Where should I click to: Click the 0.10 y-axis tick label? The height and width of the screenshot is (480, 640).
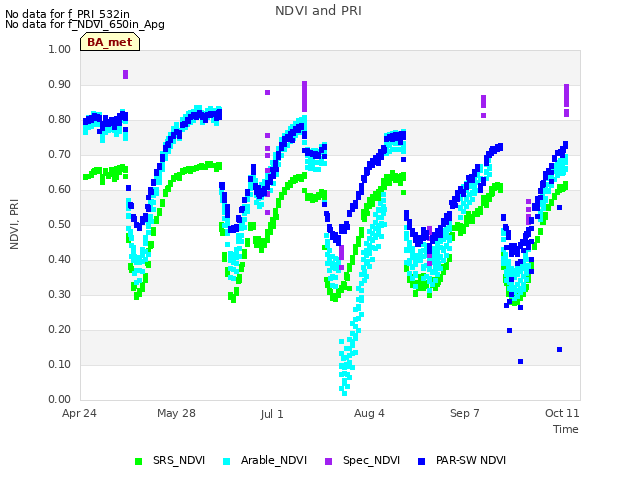click(60, 364)
